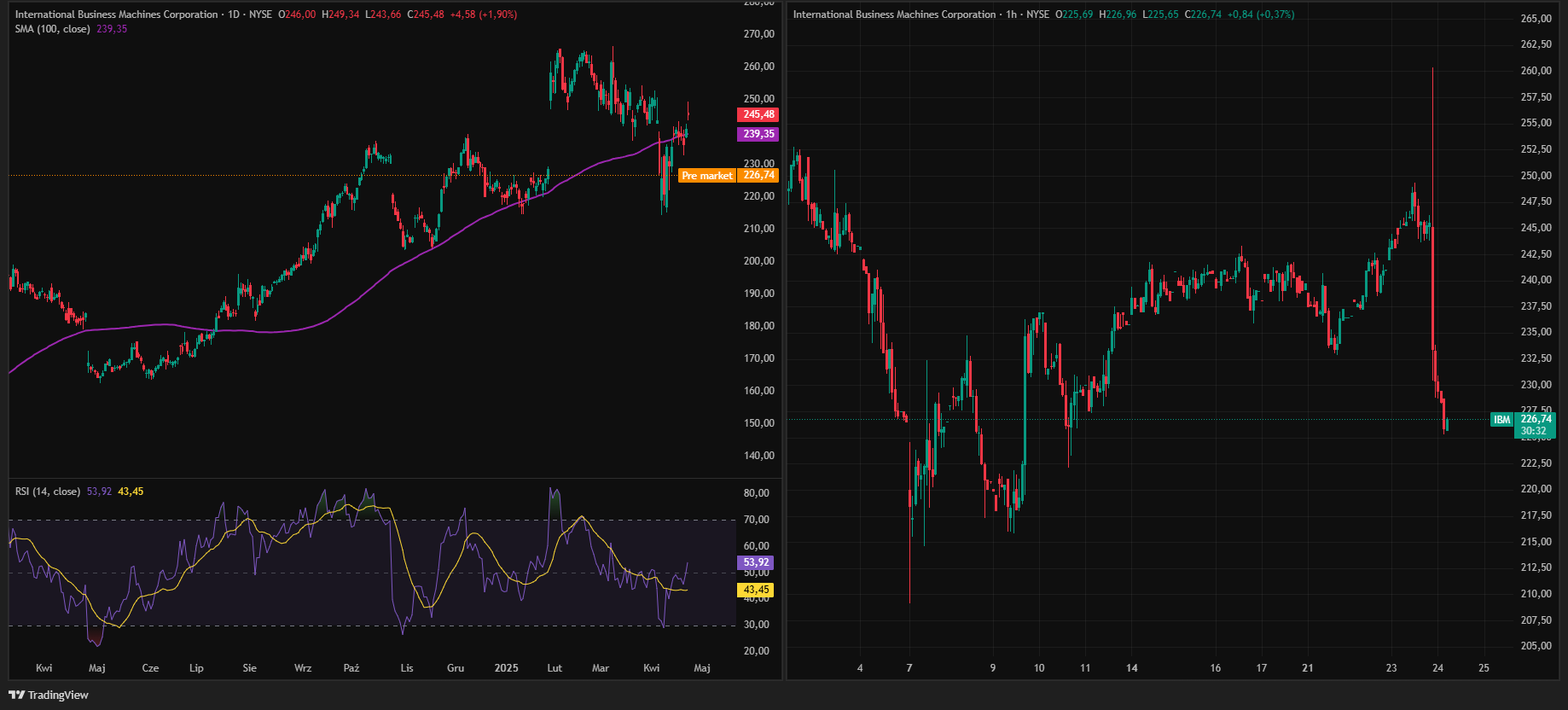Click the '30:32' bar countdown timer
The width and height of the screenshot is (1568, 710).
tap(1536, 431)
